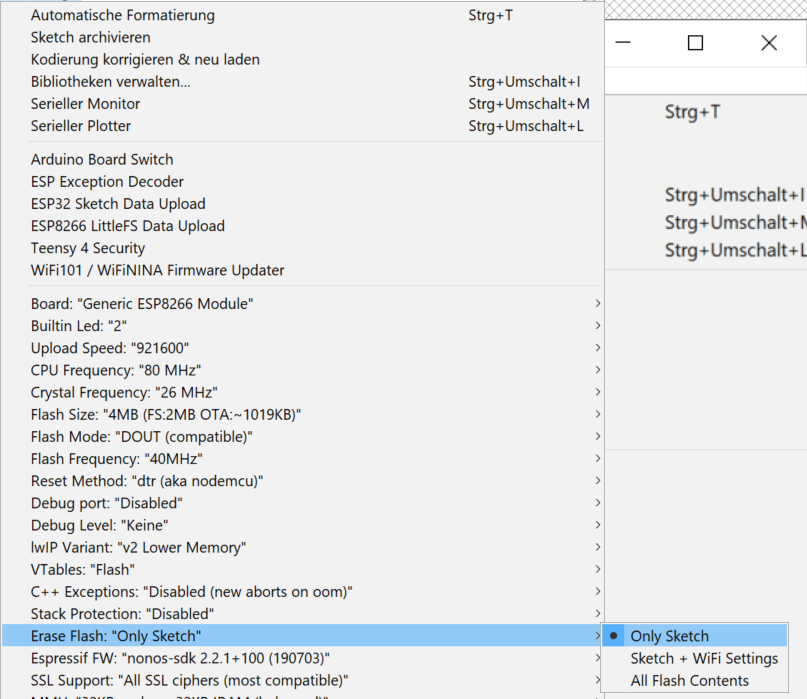Screen dimensions: 807x699
Task: Run ESP Exception Decoder tool
Action: click(107, 182)
